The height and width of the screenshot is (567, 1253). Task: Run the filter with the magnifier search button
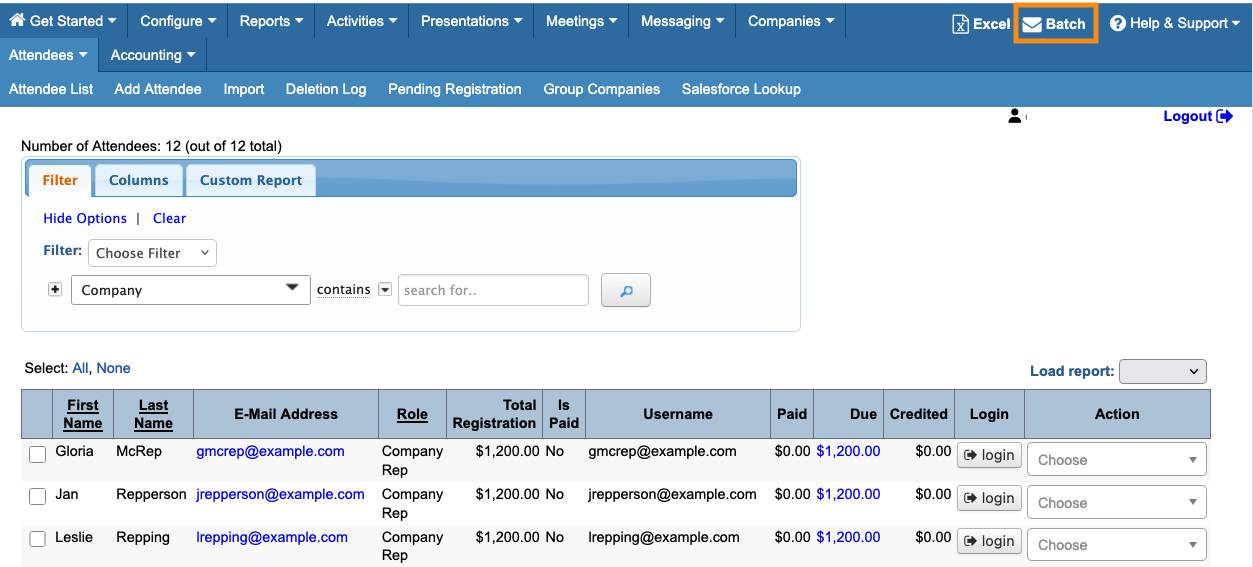(626, 290)
